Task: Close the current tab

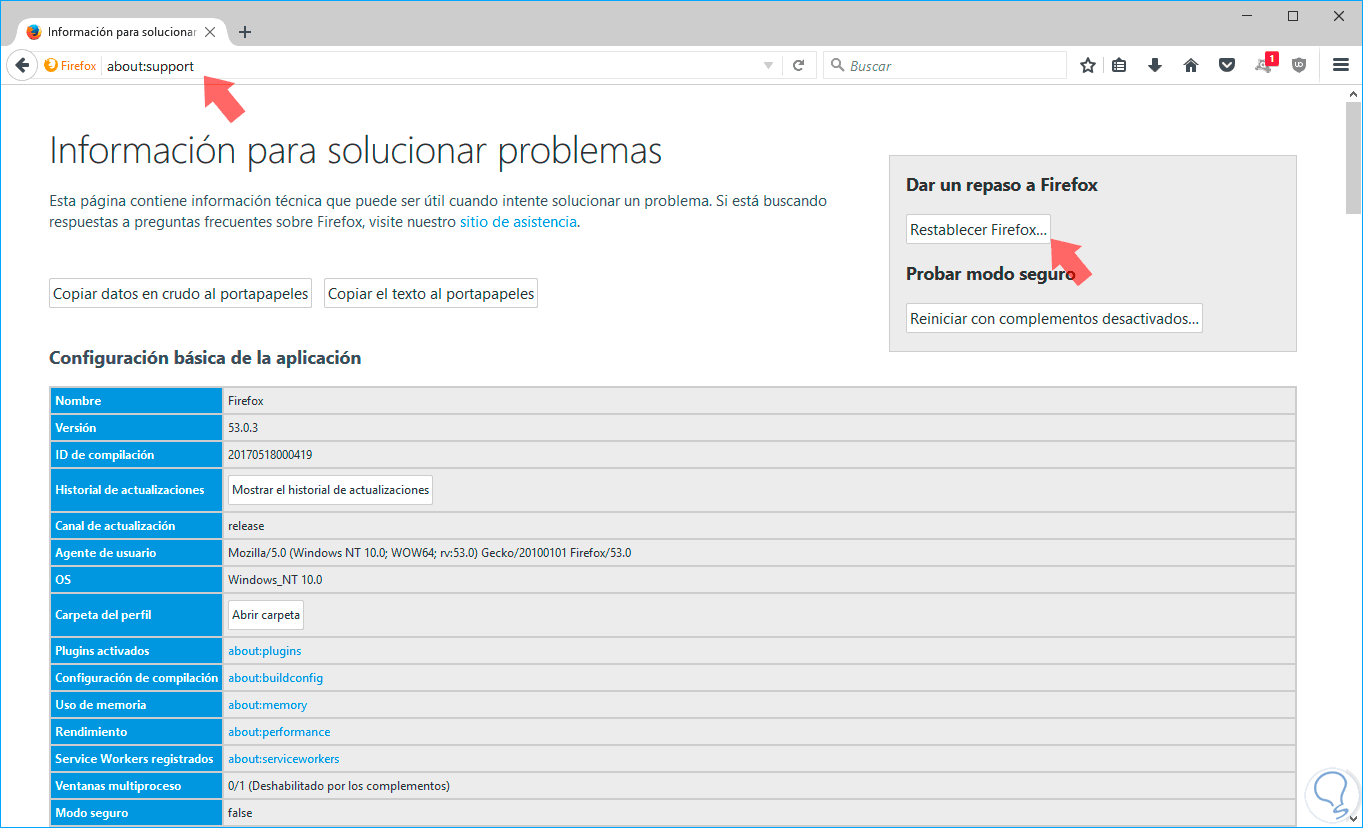Action: [x=212, y=32]
